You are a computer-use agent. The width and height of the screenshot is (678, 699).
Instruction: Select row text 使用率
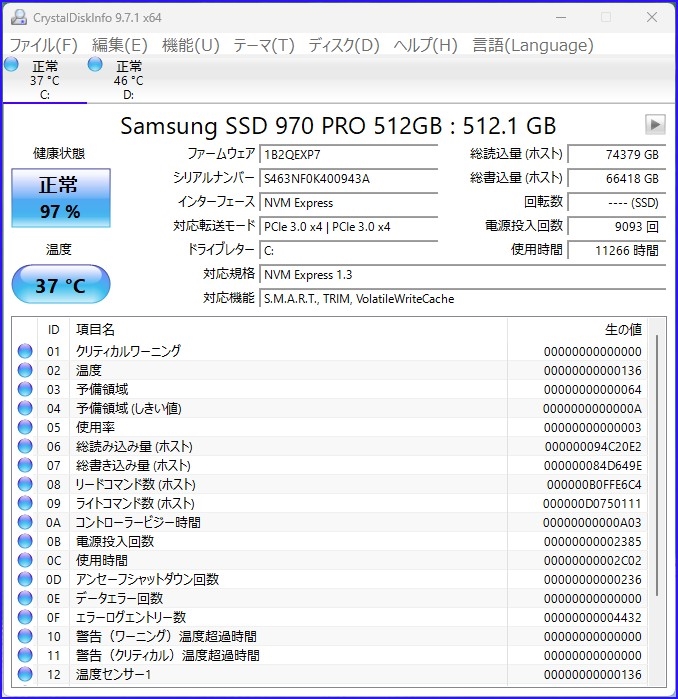(95, 428)
